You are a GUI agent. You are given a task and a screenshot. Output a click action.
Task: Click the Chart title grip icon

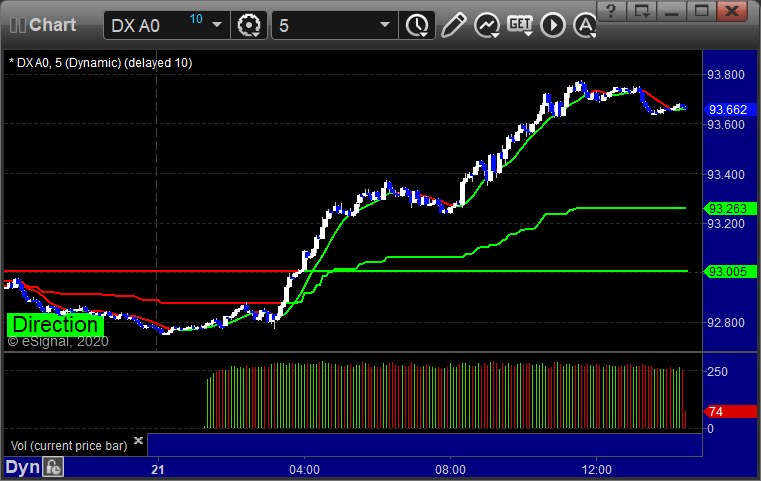coord(18,25)
